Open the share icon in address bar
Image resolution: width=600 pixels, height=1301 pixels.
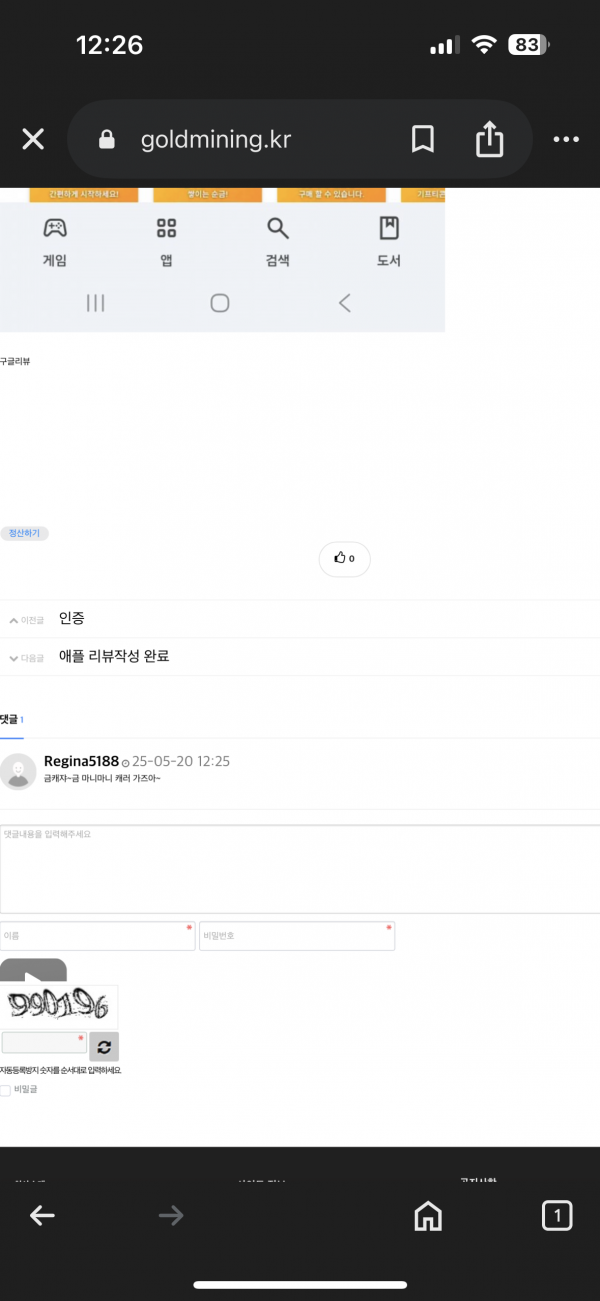(x=489, y=139)
